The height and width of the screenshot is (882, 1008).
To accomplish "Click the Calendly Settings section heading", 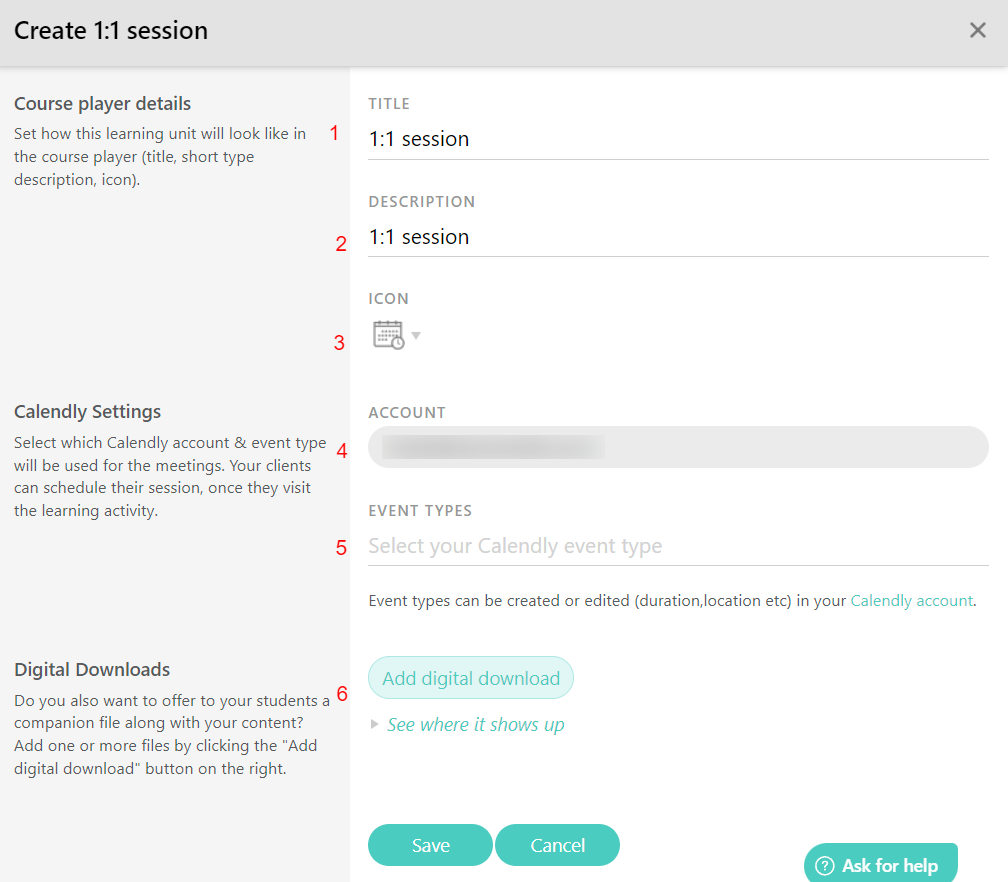I will click(87, 411).
